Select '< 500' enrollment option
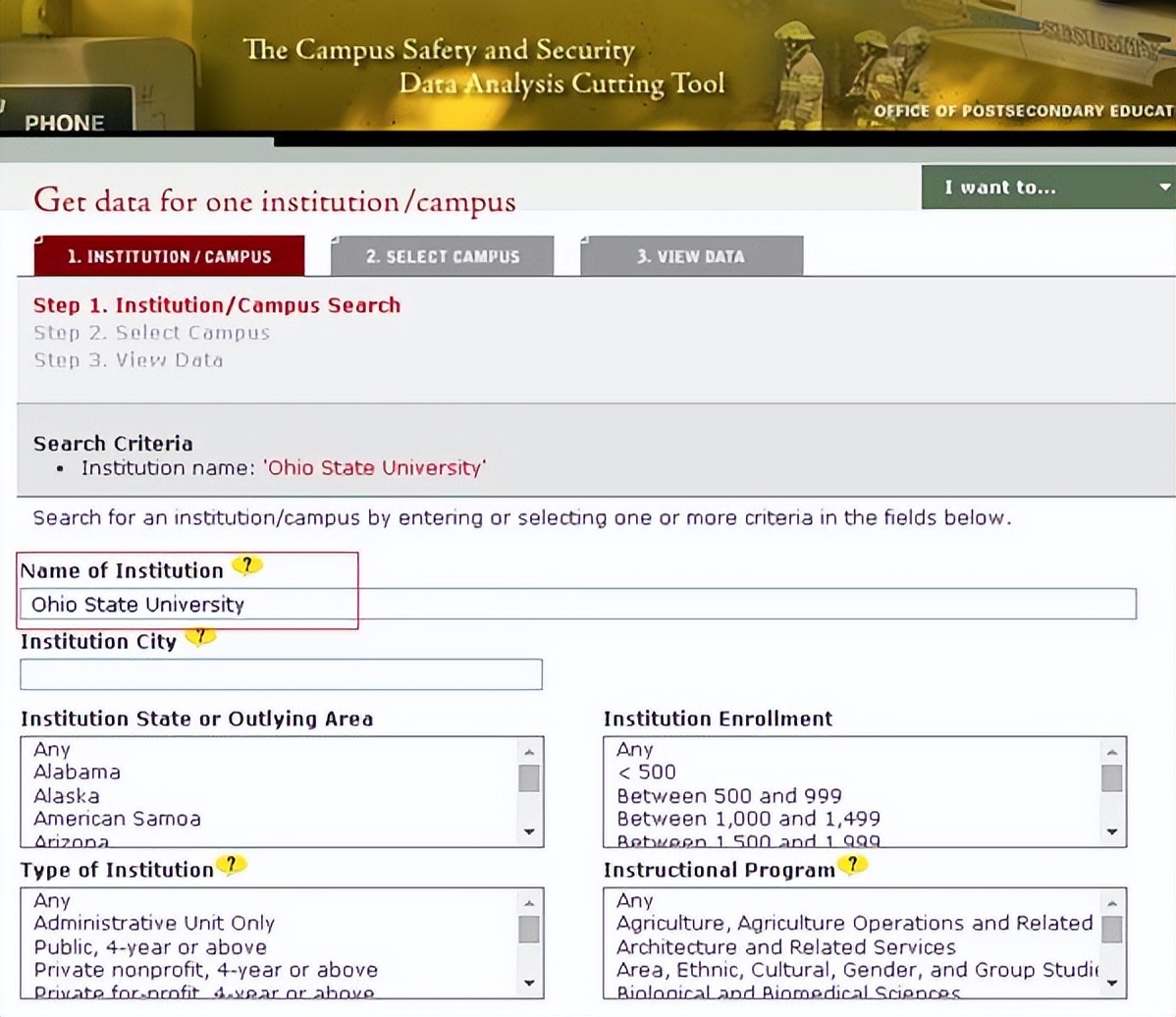 [x=647, y=772]
